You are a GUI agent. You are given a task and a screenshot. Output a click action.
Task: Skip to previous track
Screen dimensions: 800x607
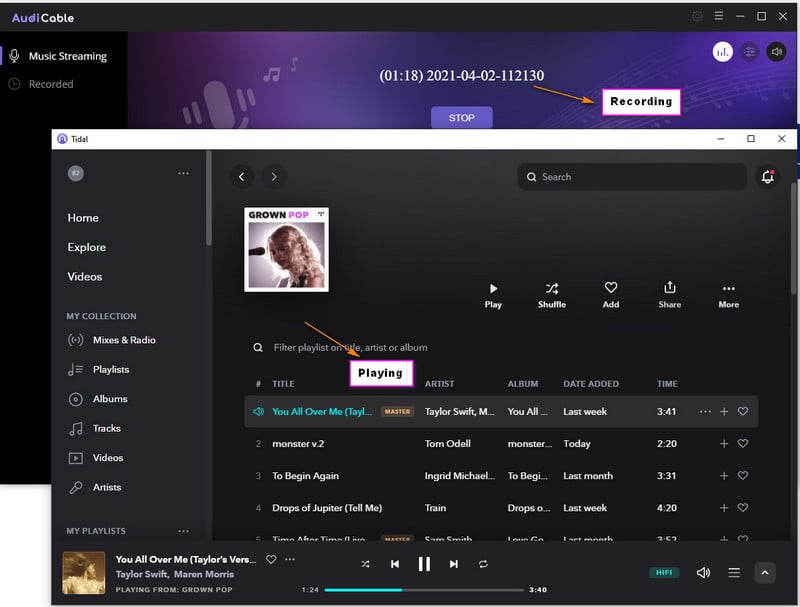(x=395, y=564)
